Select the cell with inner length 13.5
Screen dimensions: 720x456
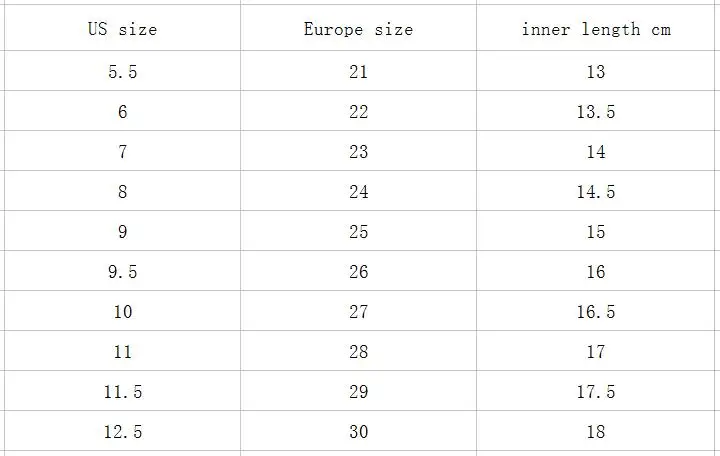point(596,111)
